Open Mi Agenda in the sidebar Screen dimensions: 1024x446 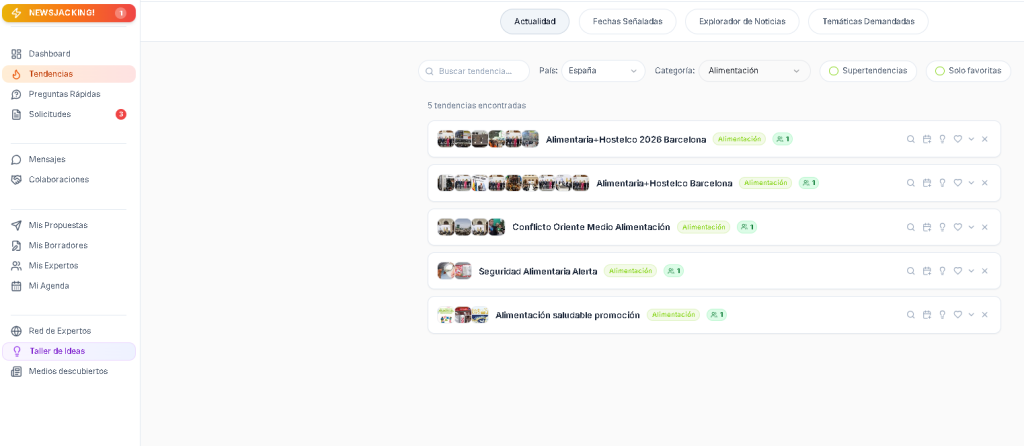[x=49, y=286]
